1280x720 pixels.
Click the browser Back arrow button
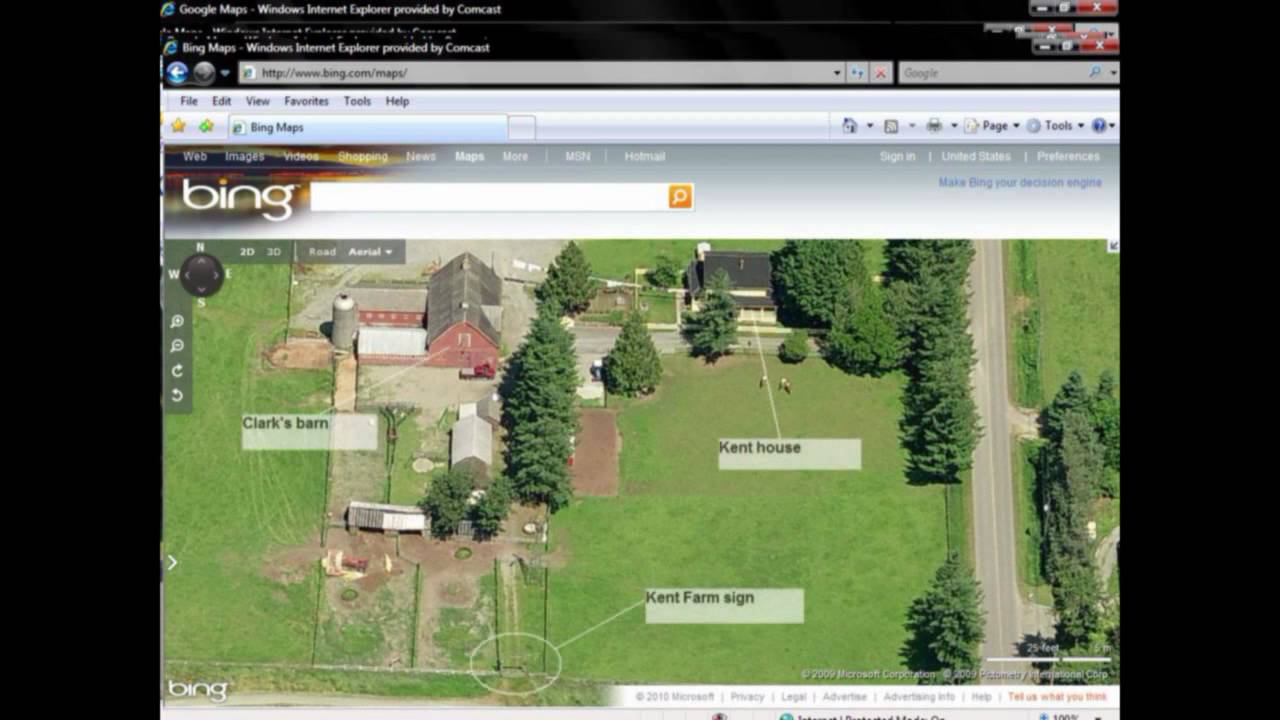coord(177,73)
